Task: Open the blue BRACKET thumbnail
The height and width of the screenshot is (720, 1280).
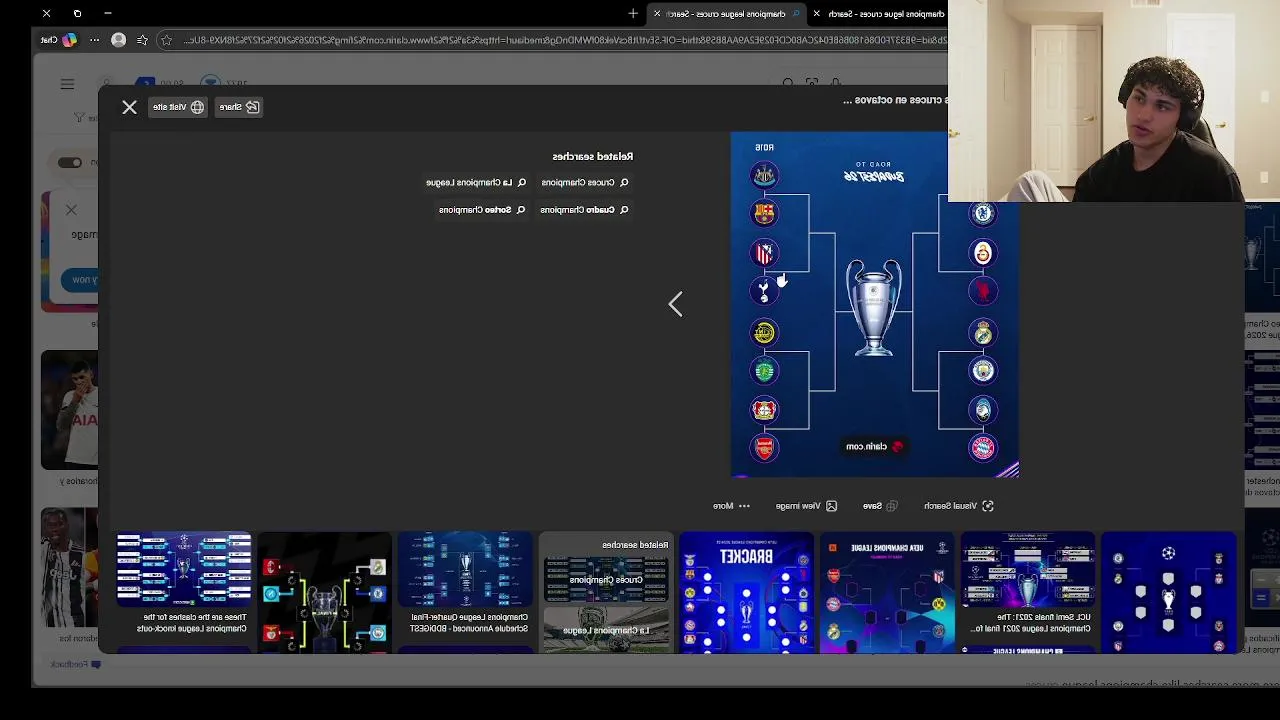Action: click(746, 593)
